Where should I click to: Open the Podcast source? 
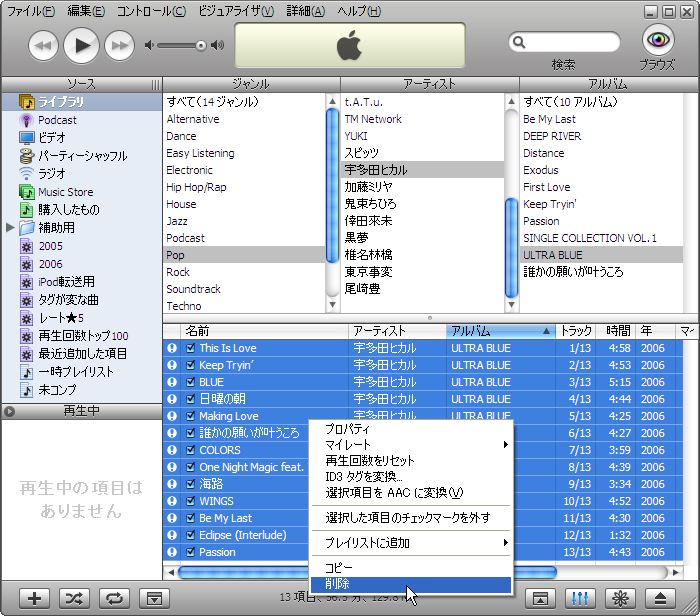(x=82, y=120)
